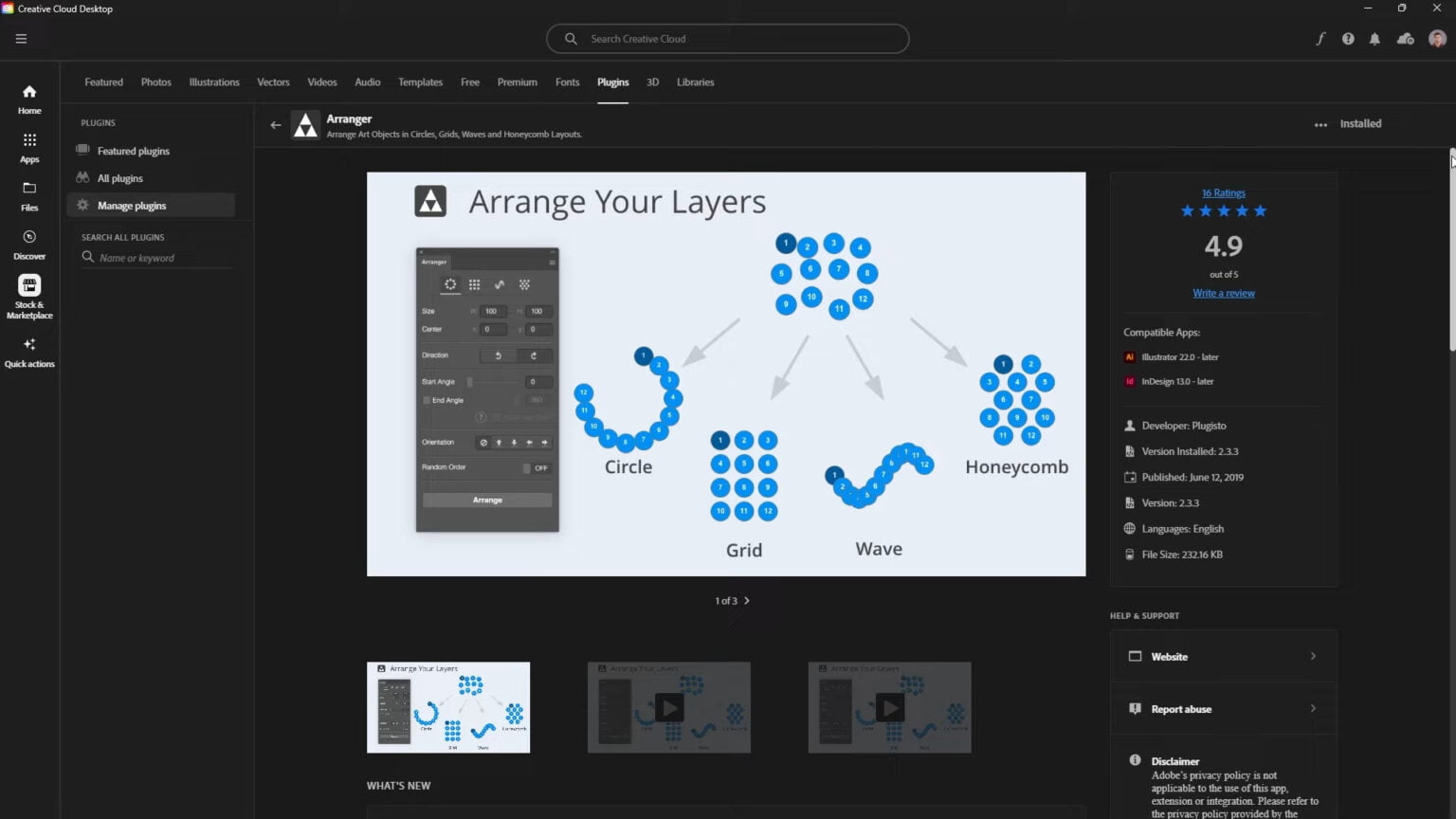Open the Write a review link
1456x819 pixels.
pyautogui.click(x=1224, y=293)
